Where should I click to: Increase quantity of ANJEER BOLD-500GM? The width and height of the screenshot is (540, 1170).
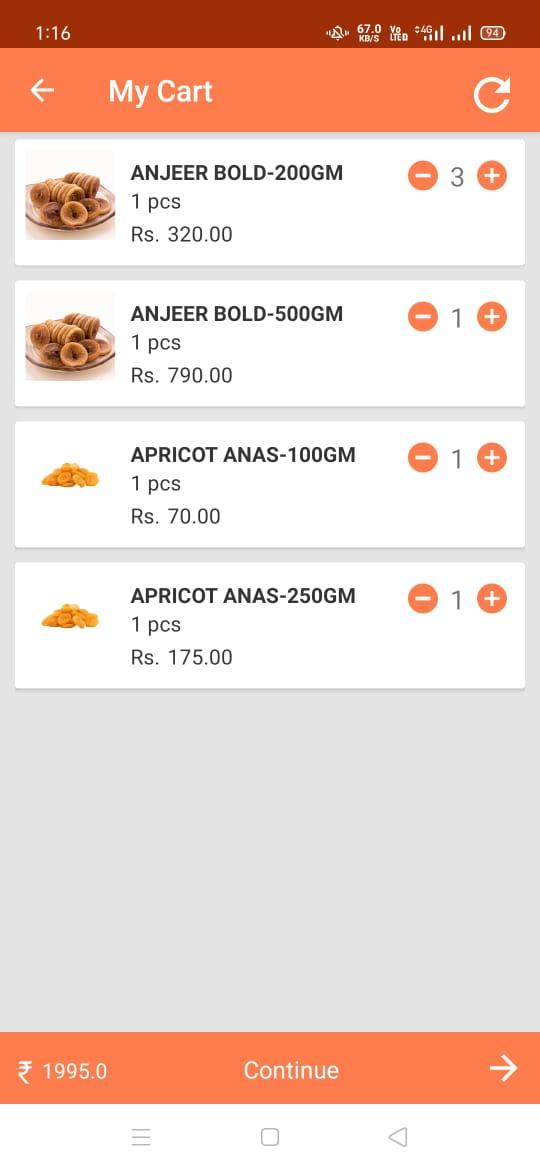[492, 317]
